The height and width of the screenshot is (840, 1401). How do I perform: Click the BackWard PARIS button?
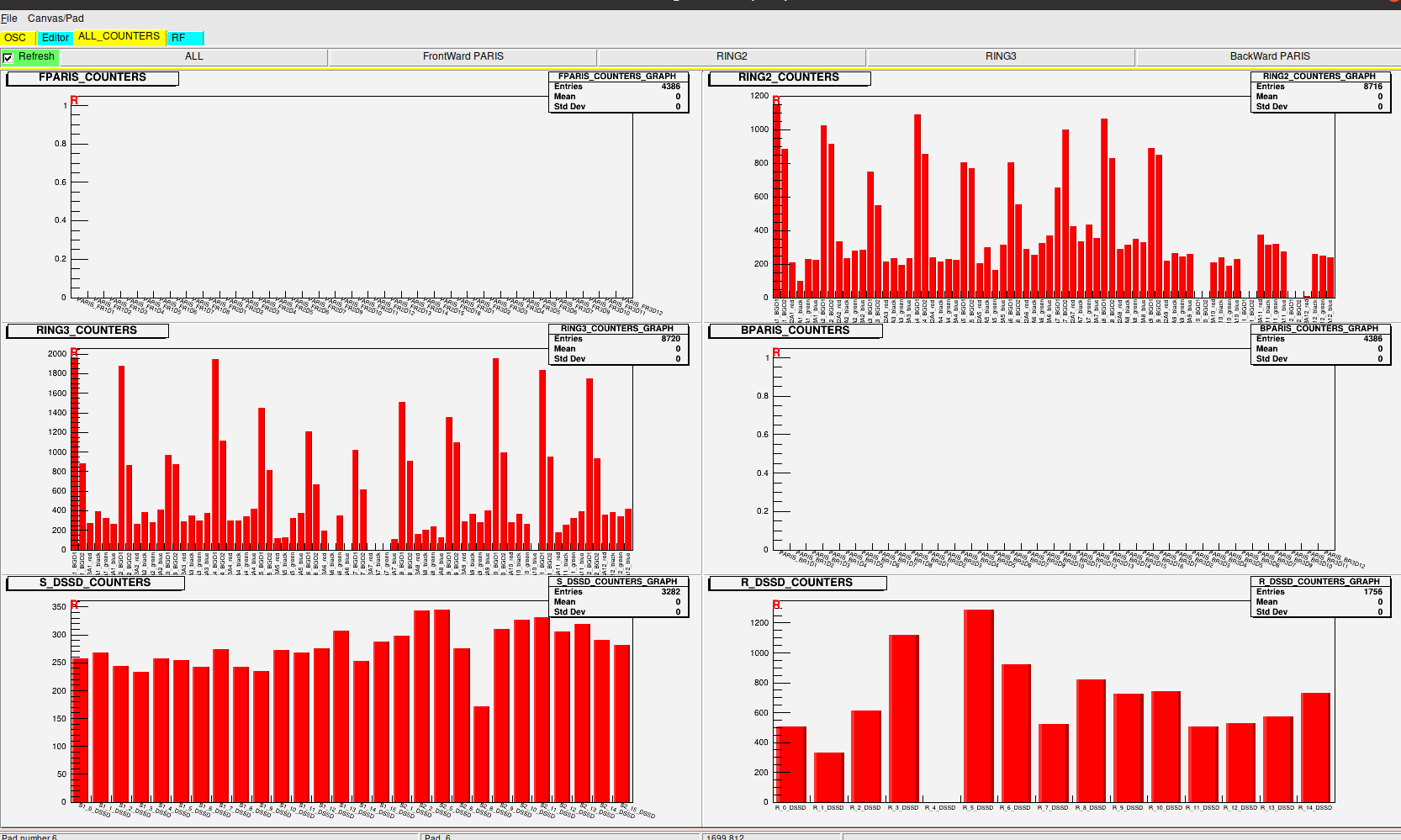[1269, 56]
